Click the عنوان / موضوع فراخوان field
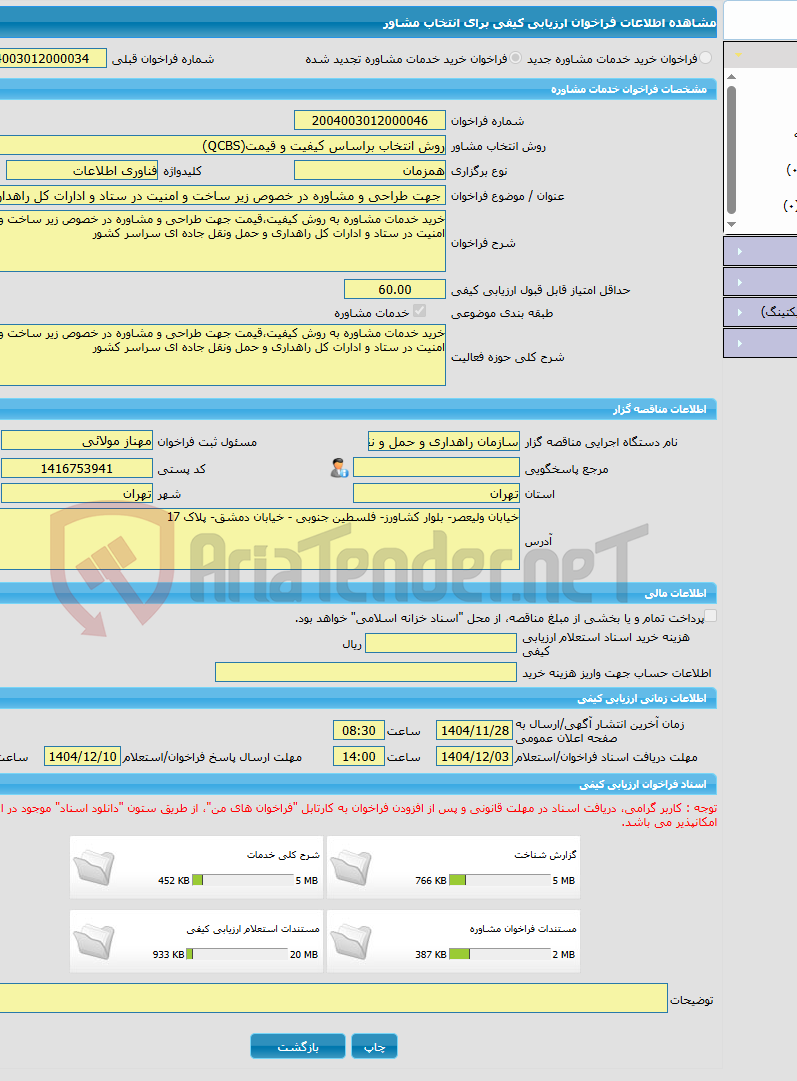The width and height of the screenshot is (797, 1081). click(223, 196)
